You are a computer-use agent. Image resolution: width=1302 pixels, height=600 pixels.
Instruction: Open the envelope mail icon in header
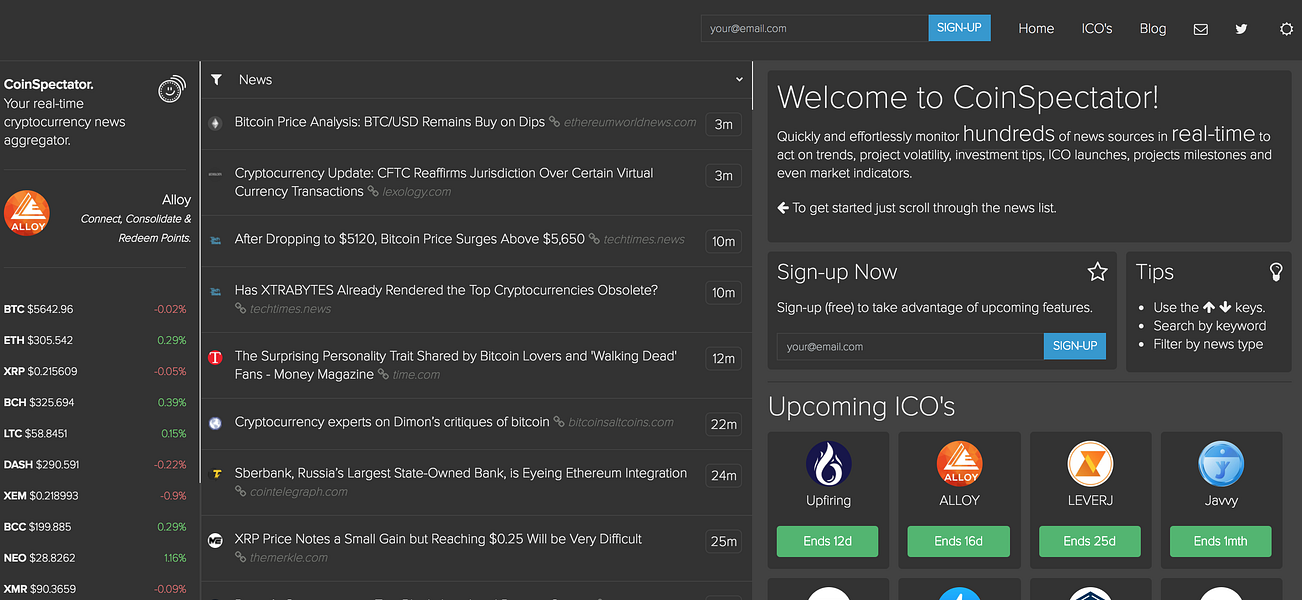click(x=1201, y=29)
